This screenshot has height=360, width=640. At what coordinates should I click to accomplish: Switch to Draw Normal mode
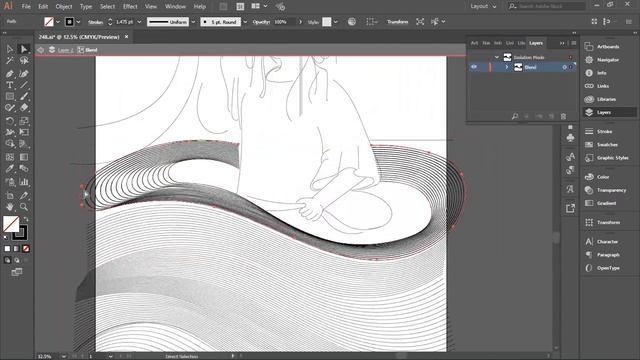[x=7, y=260]
